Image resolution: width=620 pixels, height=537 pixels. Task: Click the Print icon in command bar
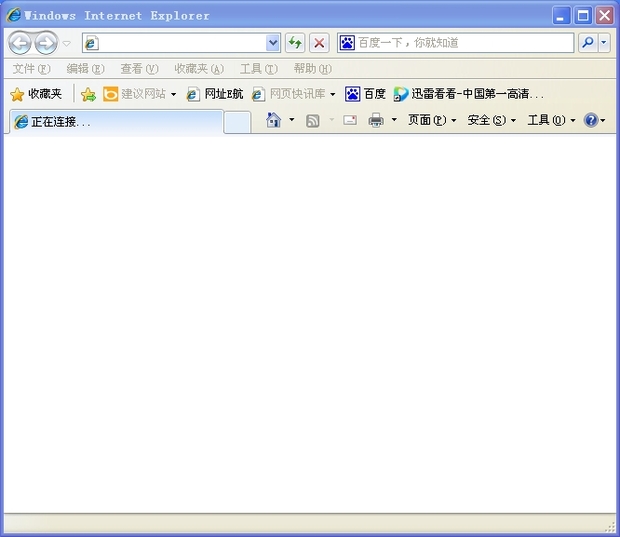pyautogui.click(x=376, y=120)
